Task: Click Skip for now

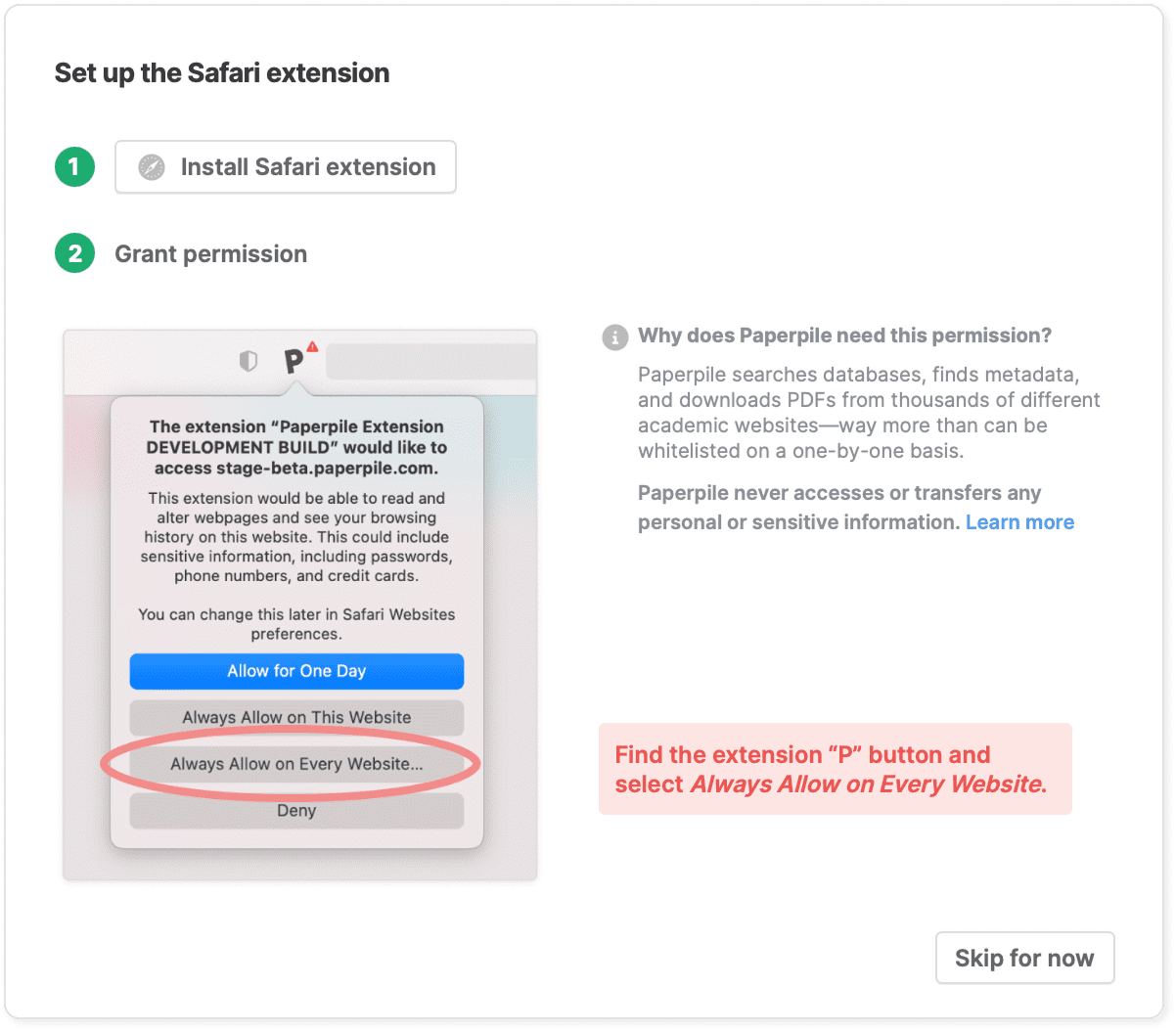Action: [x=1024, y=958]
